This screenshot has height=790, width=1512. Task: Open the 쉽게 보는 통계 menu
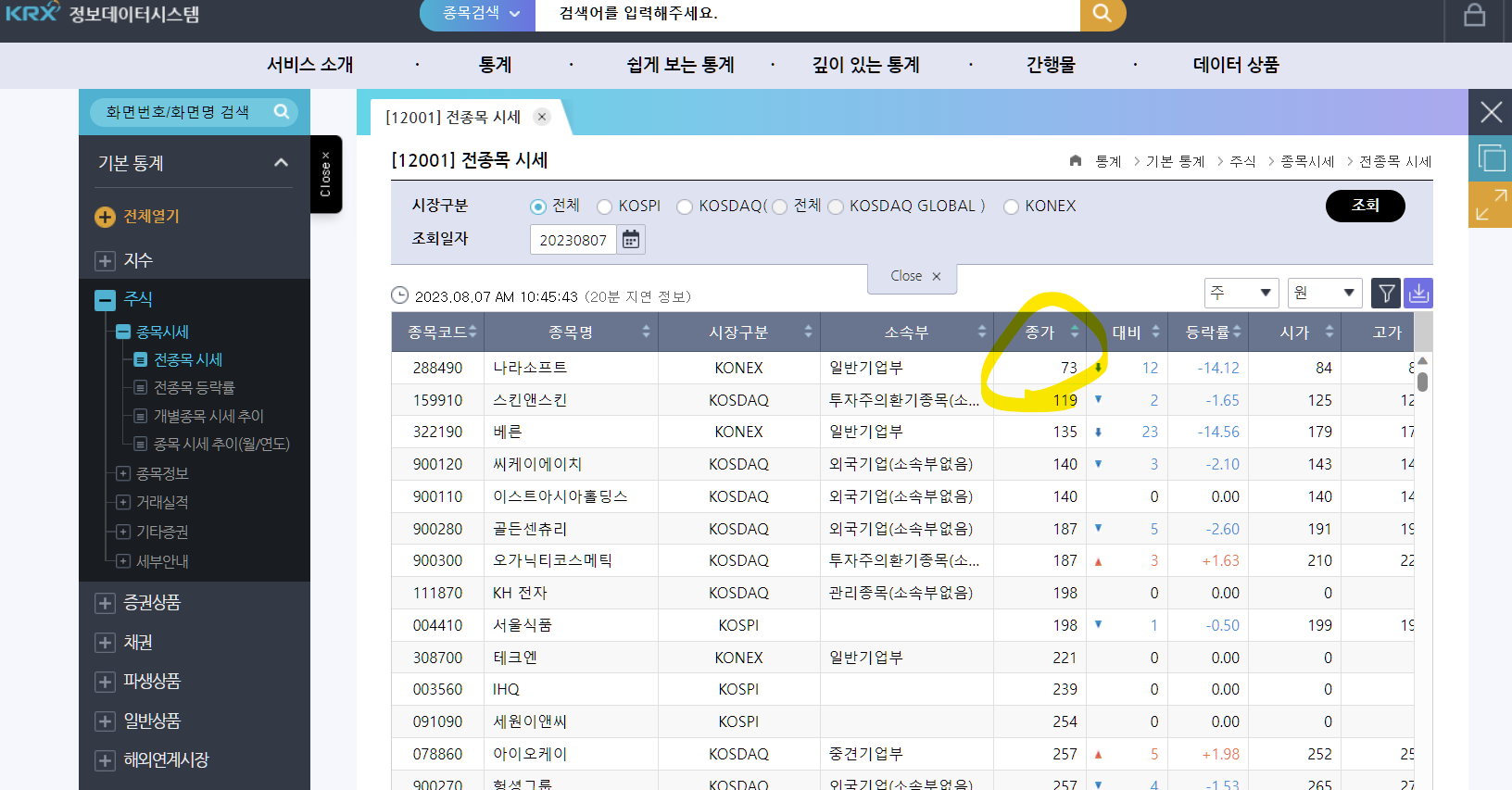pyautogui.click(x=680, y=65)
